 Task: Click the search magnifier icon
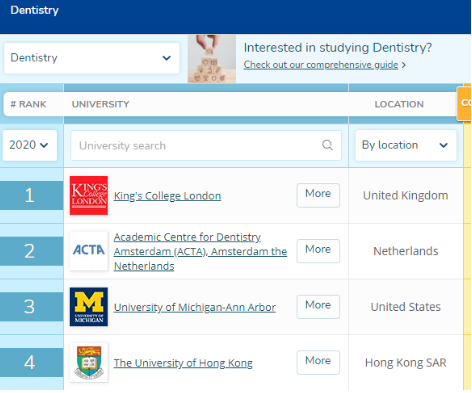[x=327, y=145]
